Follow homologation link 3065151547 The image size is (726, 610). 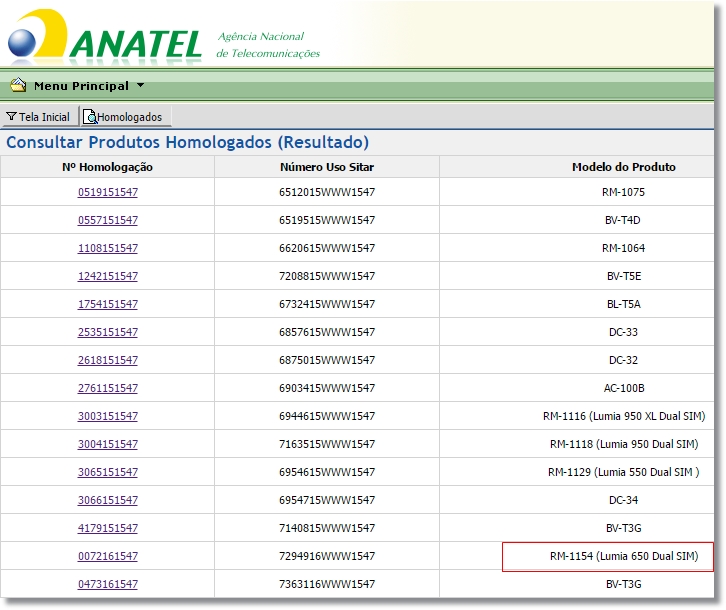(x=108, y=472)
